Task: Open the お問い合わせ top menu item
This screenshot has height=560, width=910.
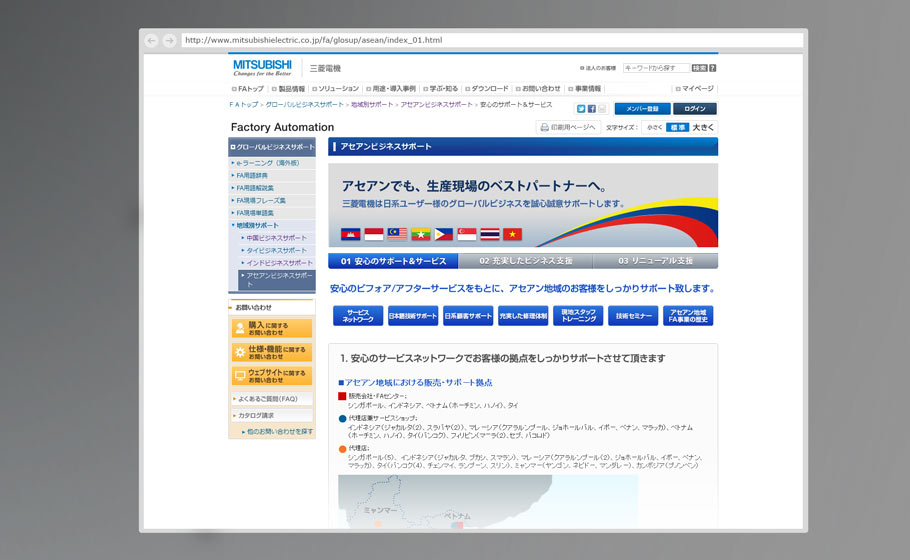Action: [x=538, y=89]
